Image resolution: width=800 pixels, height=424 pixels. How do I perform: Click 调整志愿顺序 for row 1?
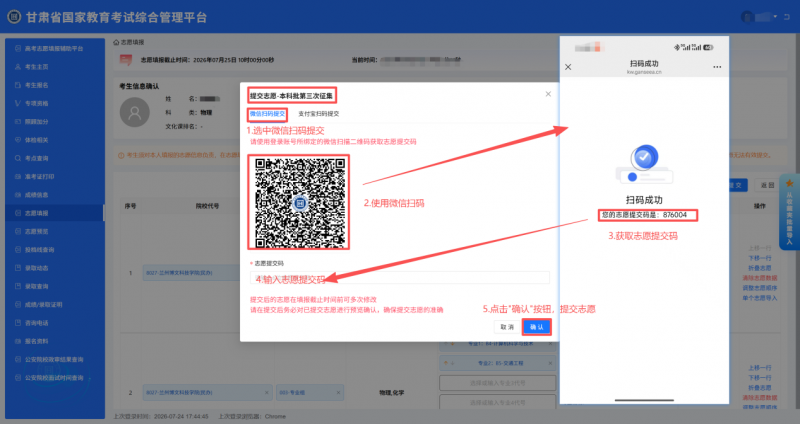coord(760,288)
